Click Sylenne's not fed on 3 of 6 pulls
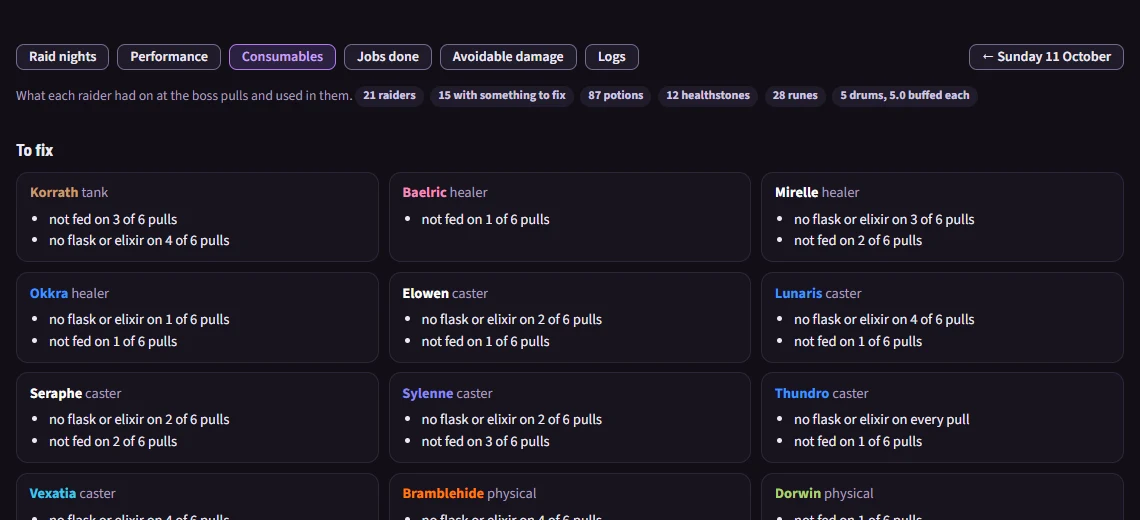1140x520 pixels. point(486,442)
